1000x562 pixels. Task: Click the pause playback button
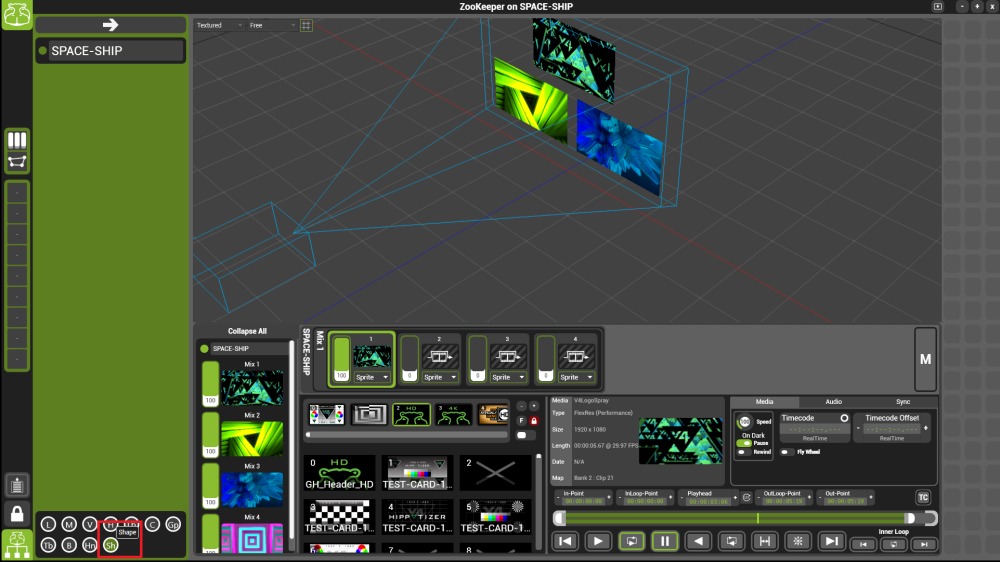pyautogui.click(x=665, y=542)
